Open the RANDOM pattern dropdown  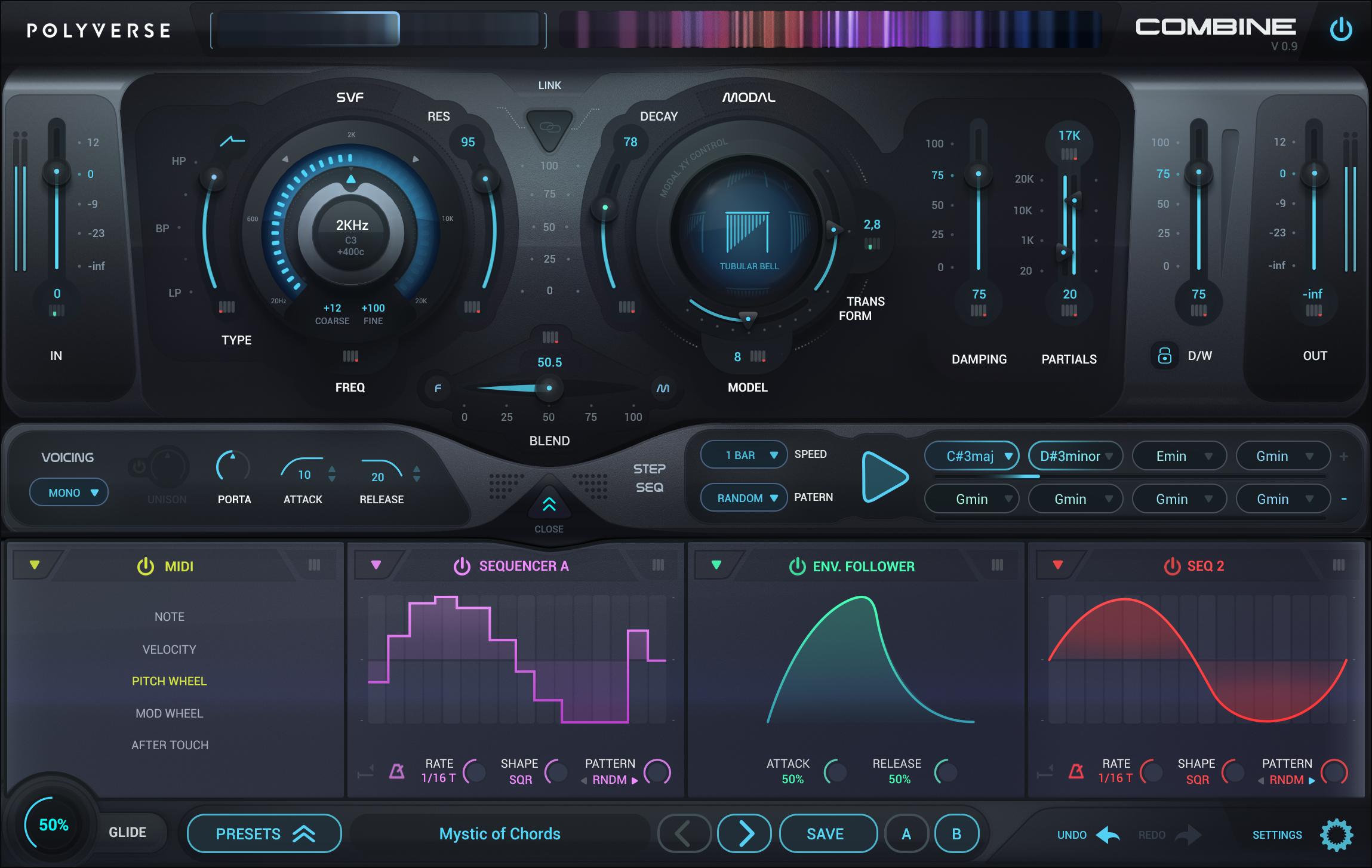click(x=743, y=497)
